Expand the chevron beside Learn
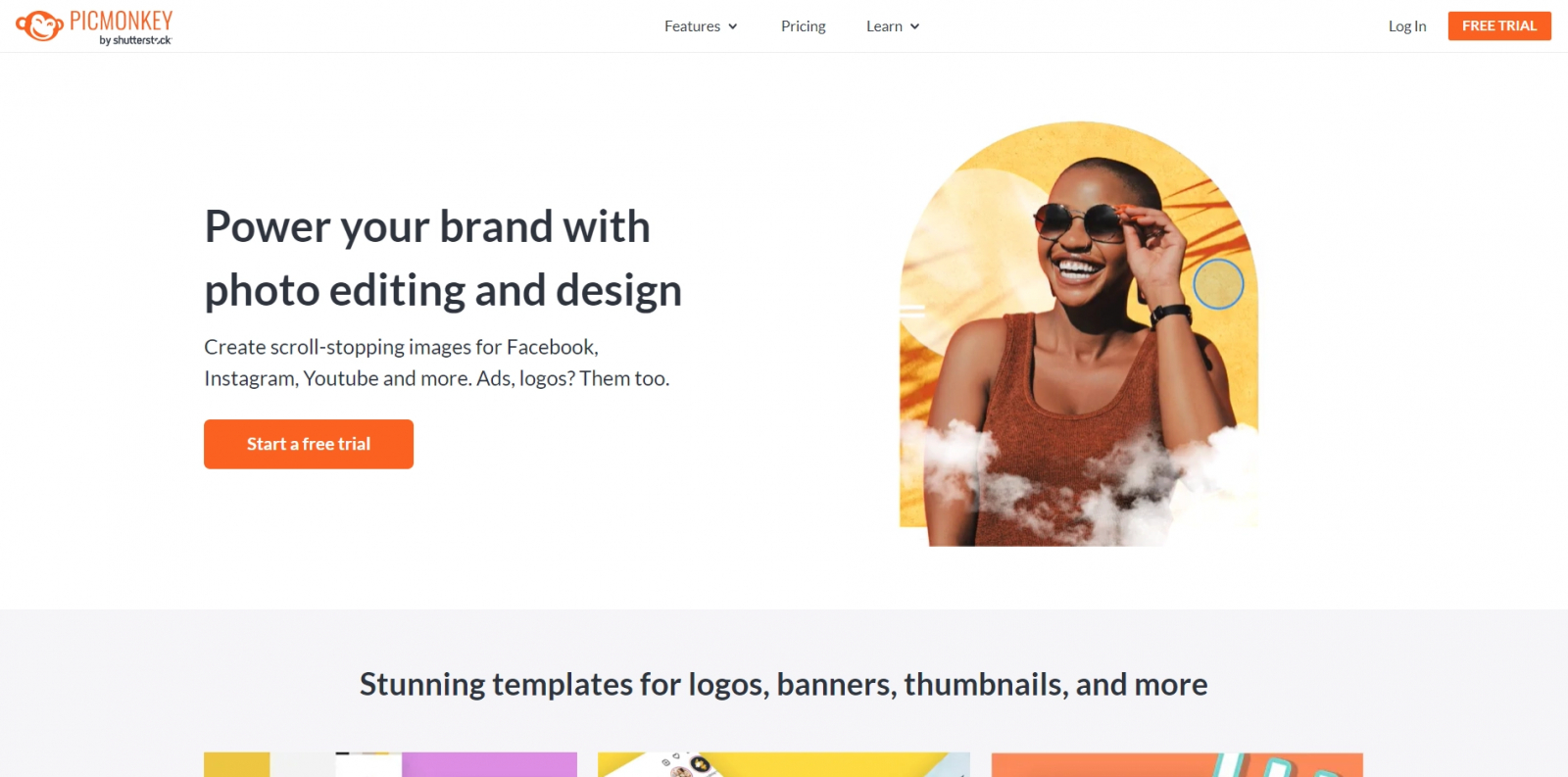This screenshot has height=777, width=1568. point(914,26)
